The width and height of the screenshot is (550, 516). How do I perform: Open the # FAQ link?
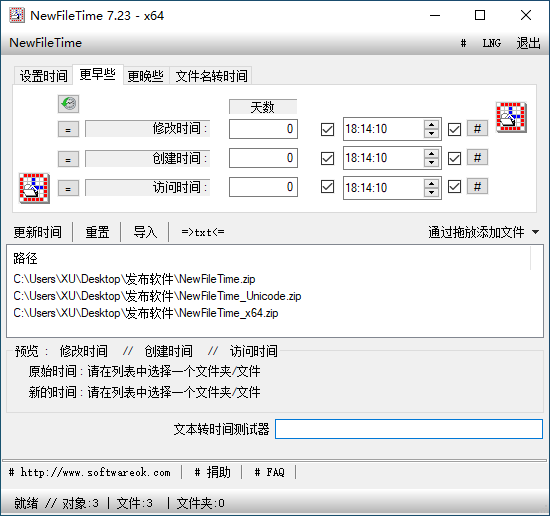[269, 473]
